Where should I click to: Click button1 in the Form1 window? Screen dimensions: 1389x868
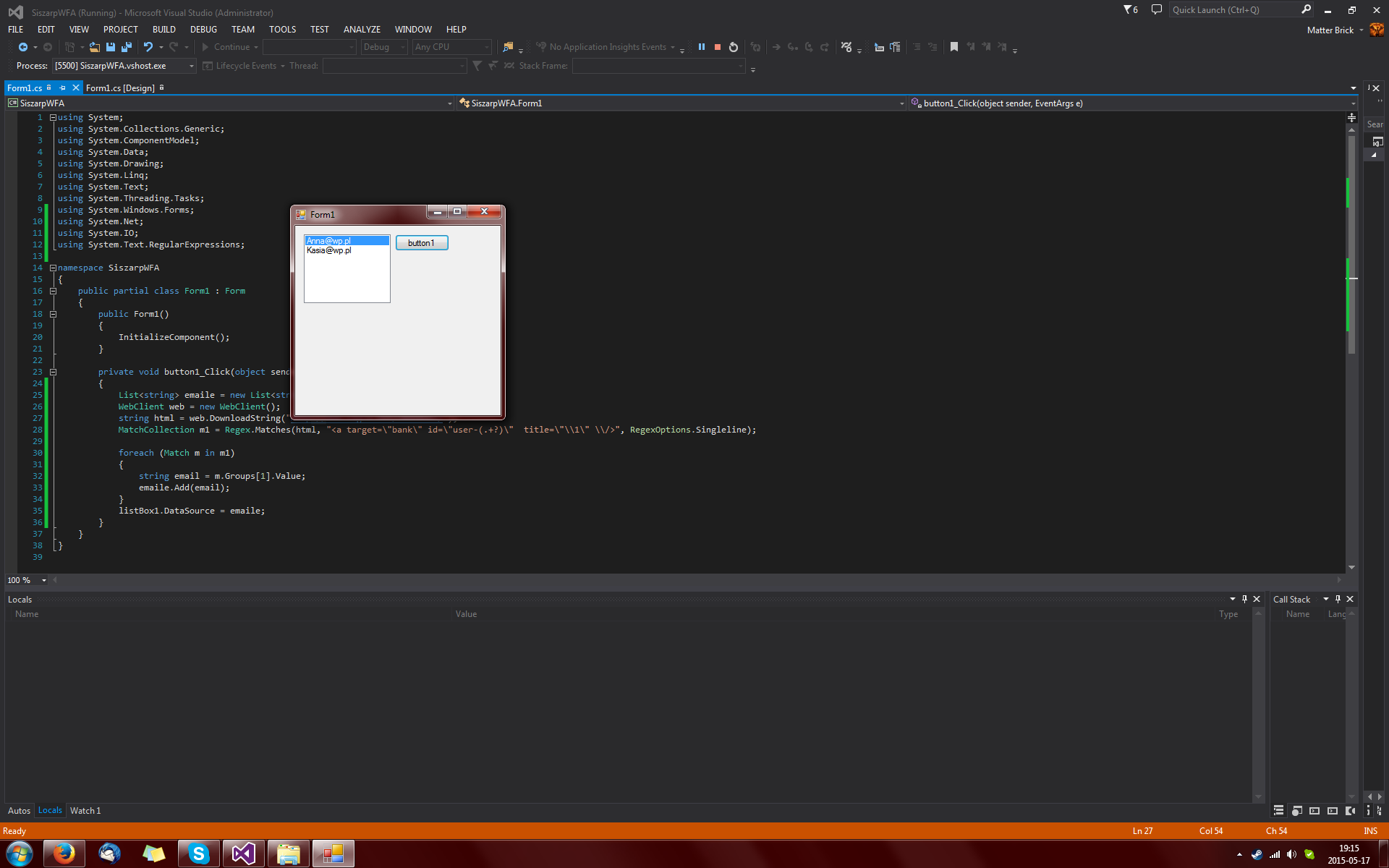(422, 243)
